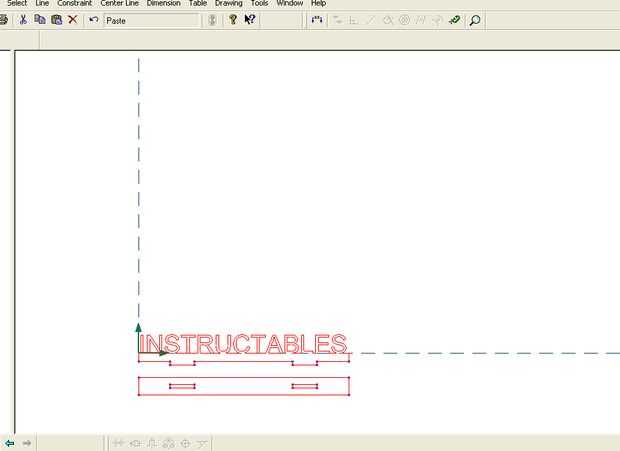The width and height of the screenshot is (620, 451).
Task: Click the printer icon at toolbar left edge
Action: (4, 20)
